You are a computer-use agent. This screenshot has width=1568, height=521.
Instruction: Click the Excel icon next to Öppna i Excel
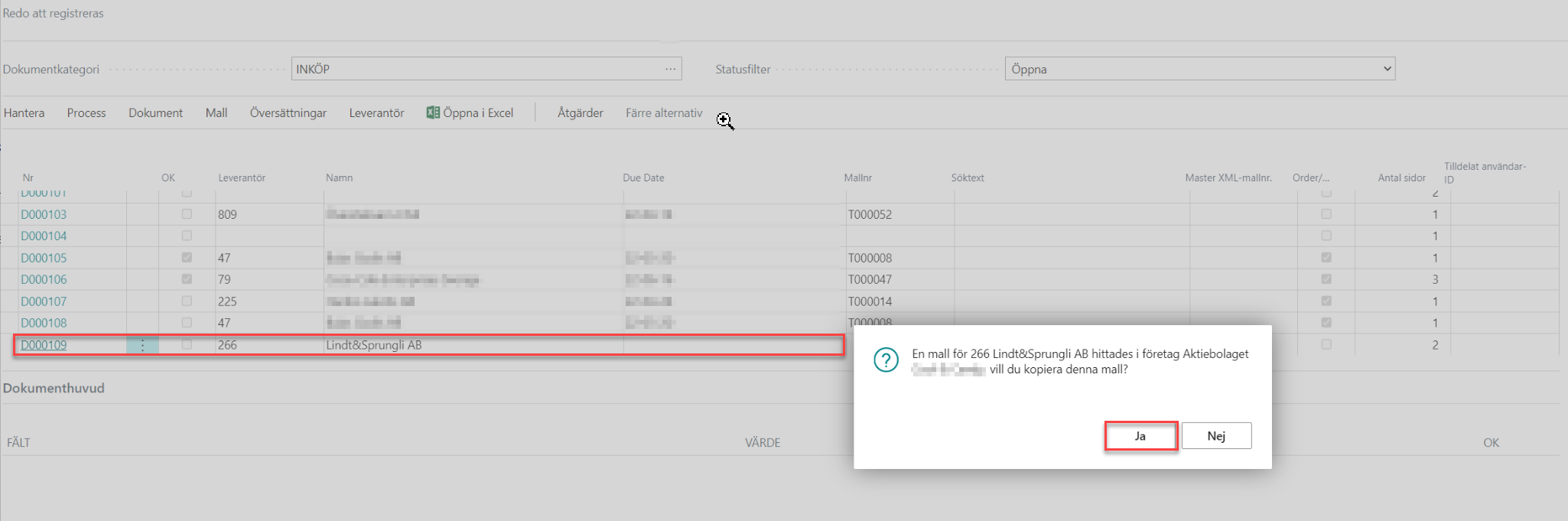pos(433,112)
